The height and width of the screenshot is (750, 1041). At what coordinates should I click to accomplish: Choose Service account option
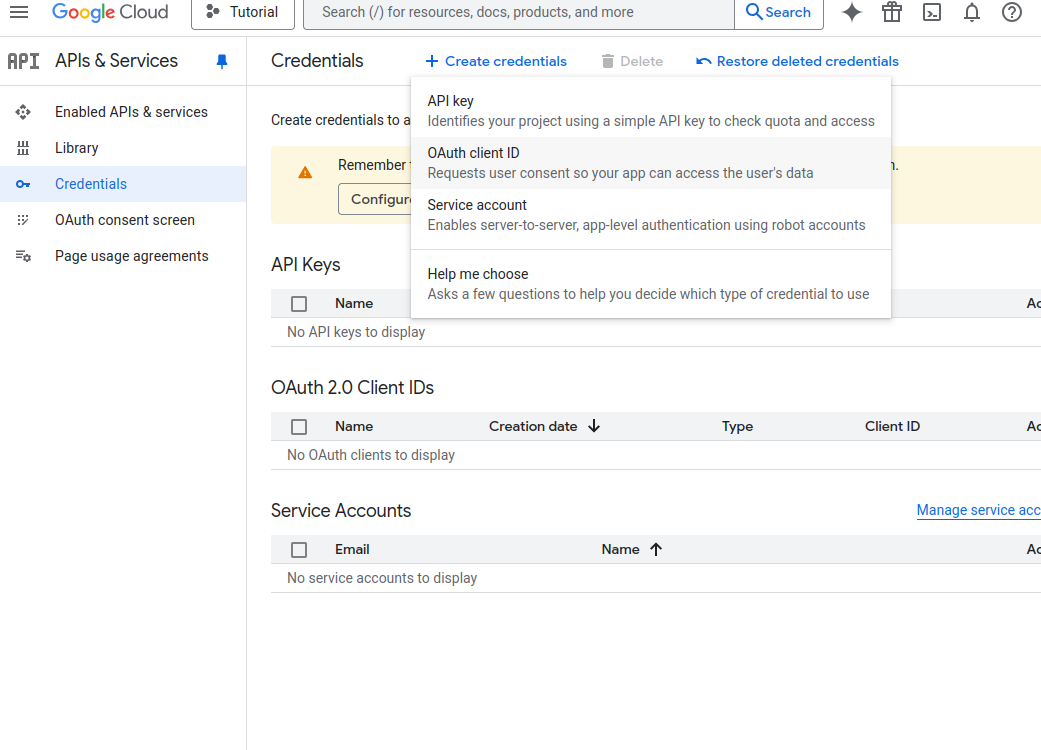(x=651, y=215)
